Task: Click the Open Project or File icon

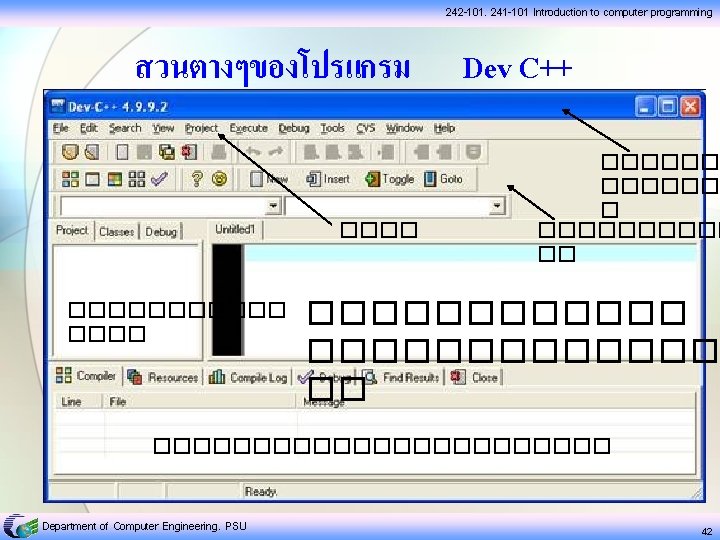Action: [92, 152]
